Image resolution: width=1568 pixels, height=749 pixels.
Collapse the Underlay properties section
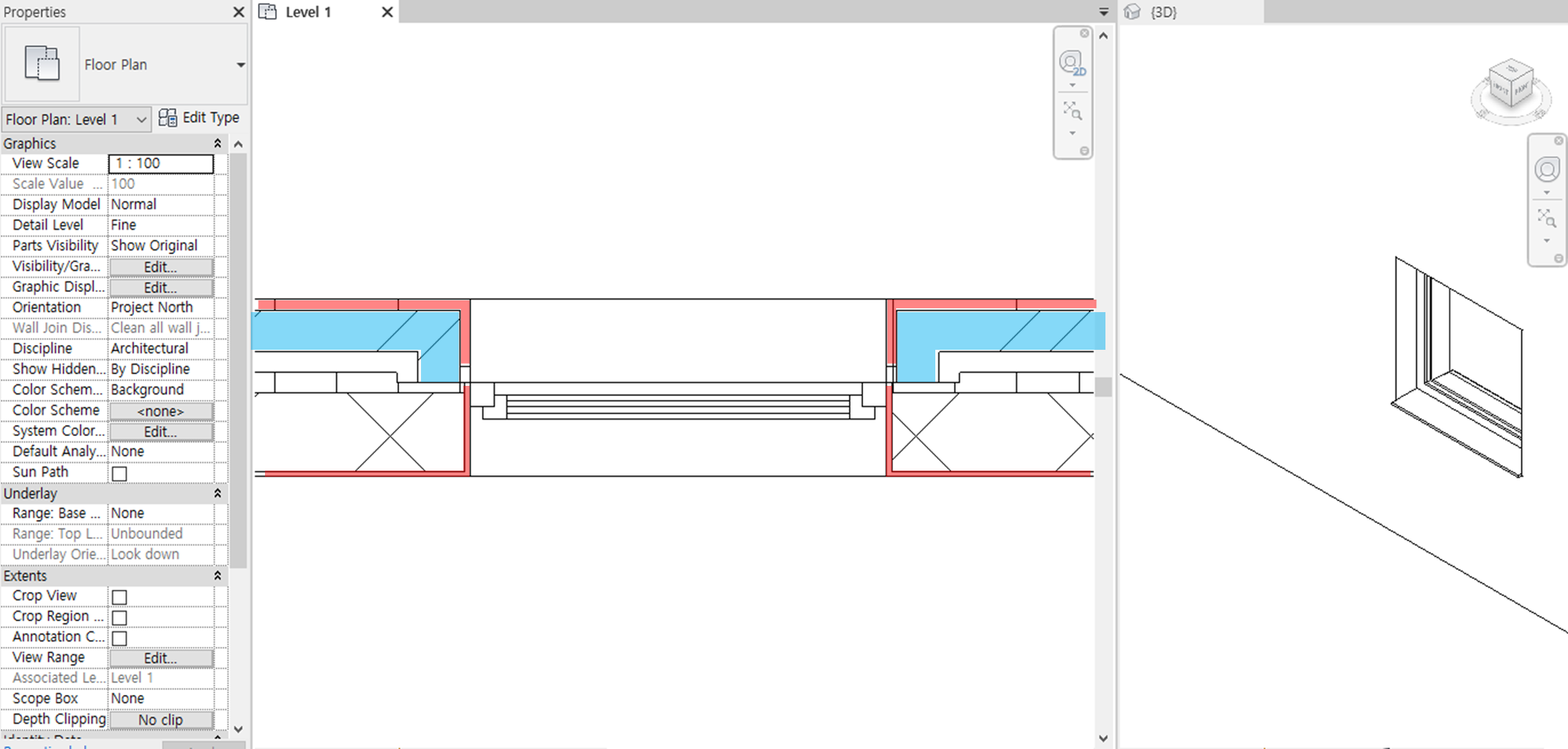click(x=217, y=493)
